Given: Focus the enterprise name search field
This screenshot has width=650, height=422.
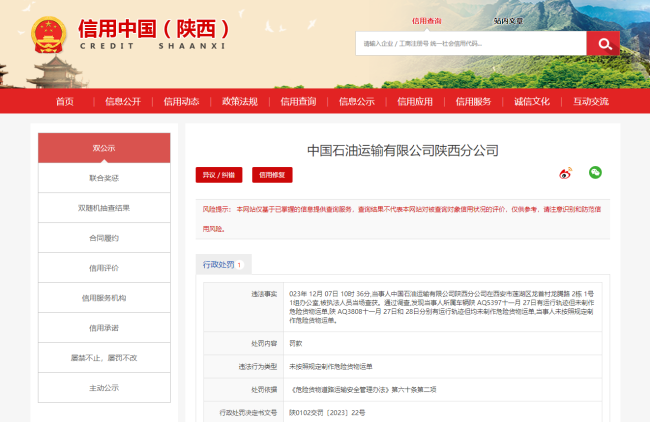Looking at the screenshot, I should coord(471,43).
